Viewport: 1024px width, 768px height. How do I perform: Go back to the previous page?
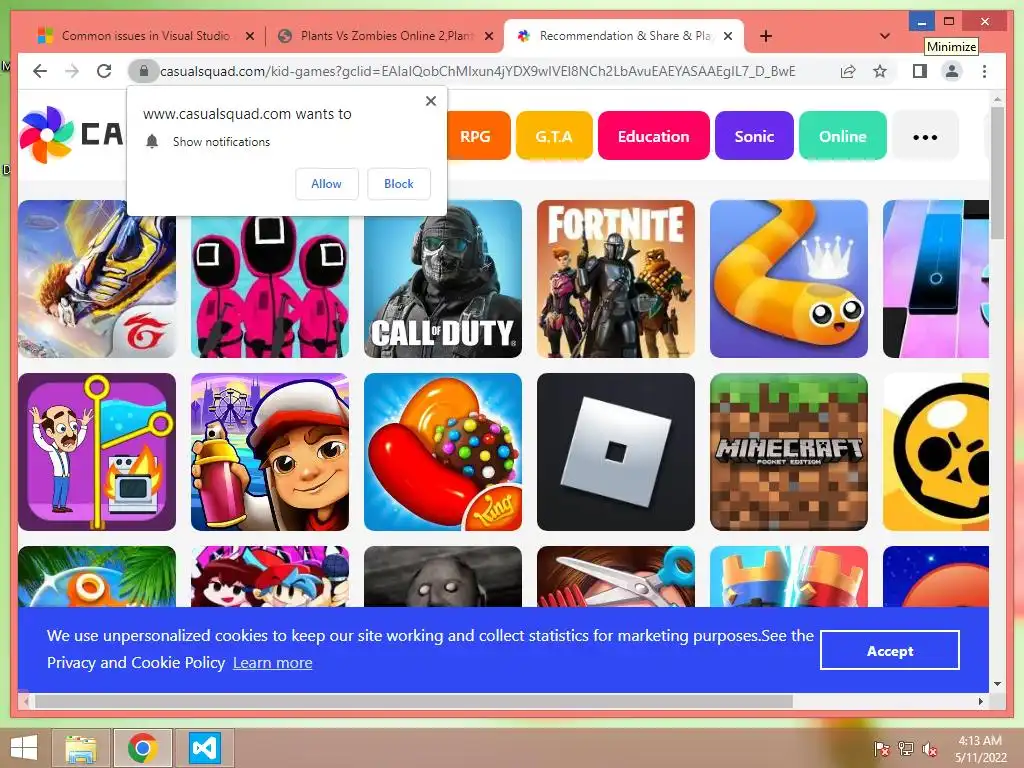(40, 71)
